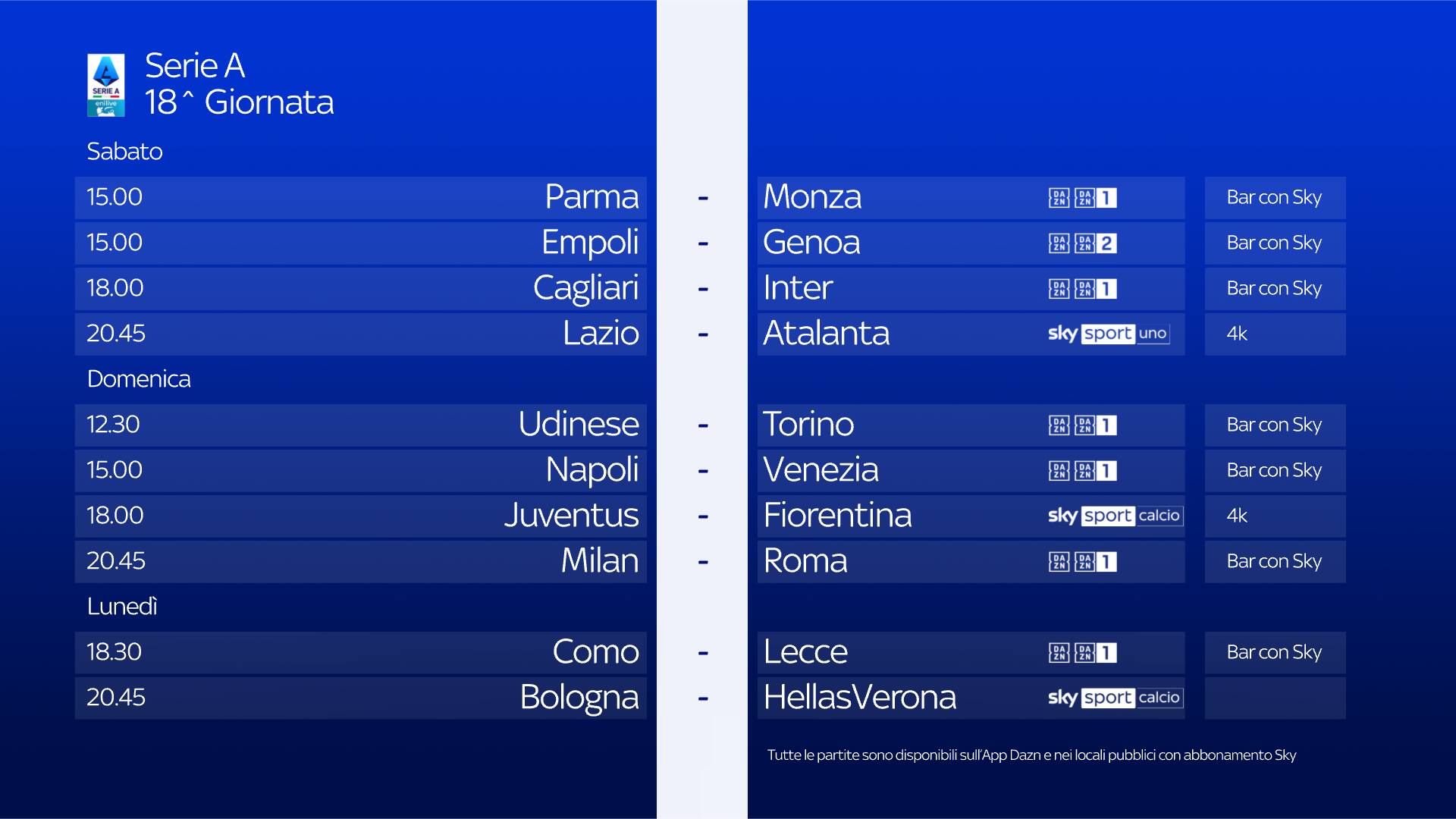Click the Sky Sport Uno logo beside Atalanta
The height and width of the screenshot is (819, 1456).
[1108, 334]
